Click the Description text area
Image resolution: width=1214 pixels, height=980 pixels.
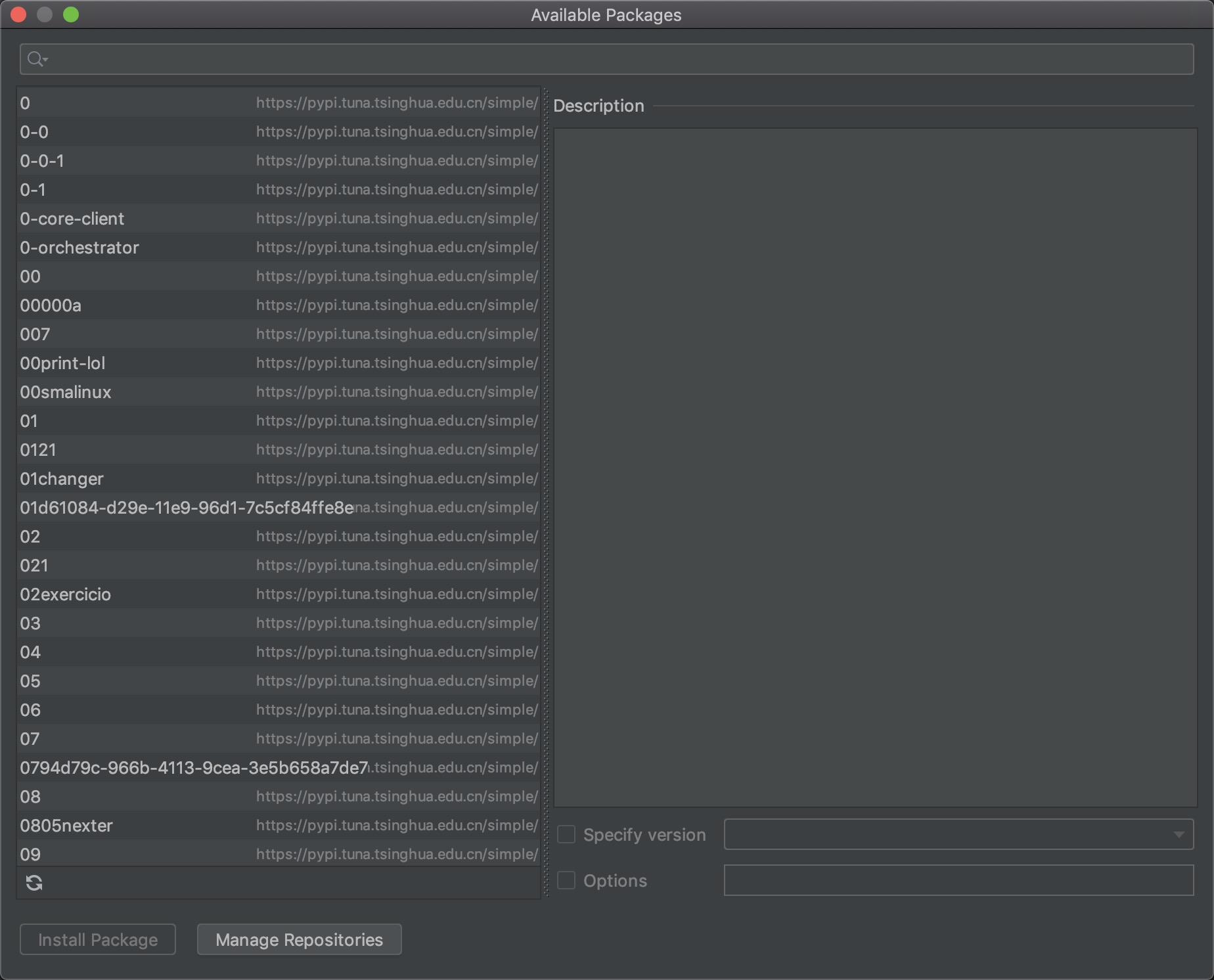pos(875,467)
